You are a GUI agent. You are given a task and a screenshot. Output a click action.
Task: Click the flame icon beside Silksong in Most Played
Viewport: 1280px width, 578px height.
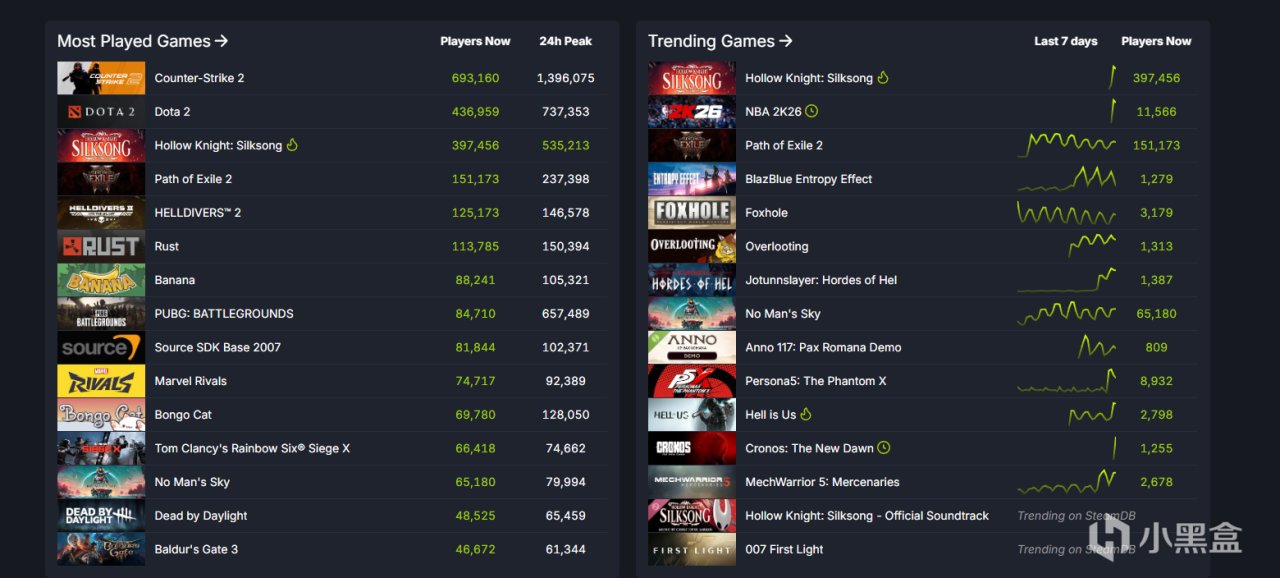(292, 145)
